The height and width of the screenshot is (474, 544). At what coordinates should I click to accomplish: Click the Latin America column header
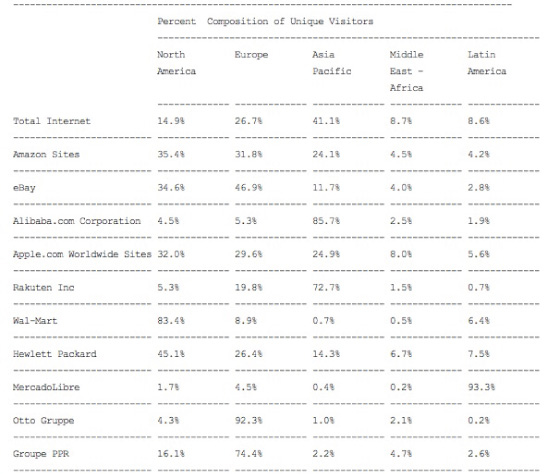[487, 63]
